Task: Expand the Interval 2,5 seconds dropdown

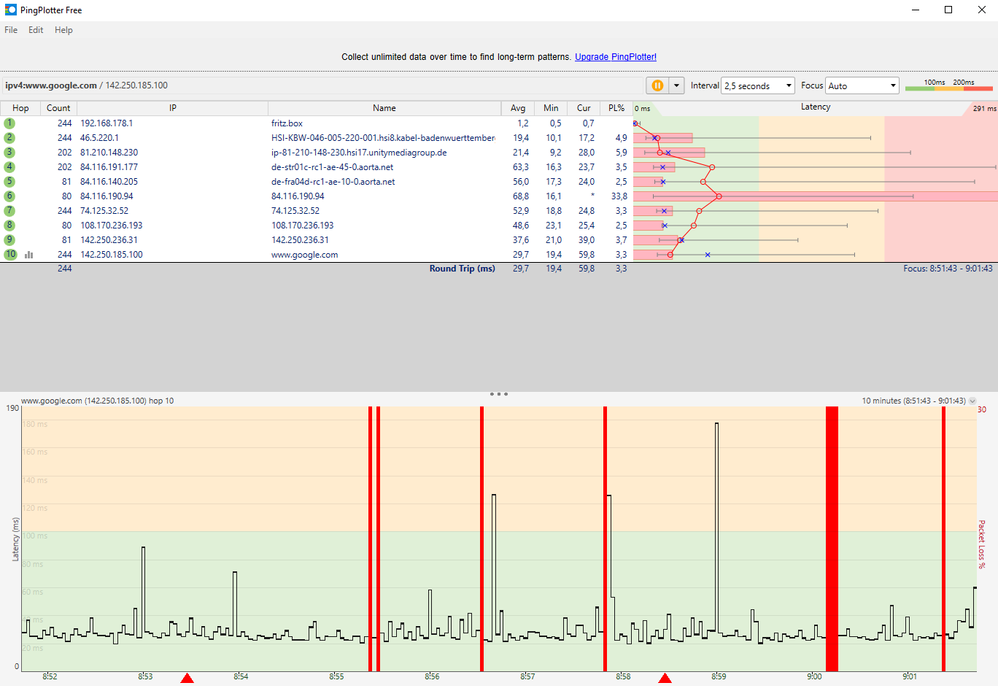Action: (757, 86)
